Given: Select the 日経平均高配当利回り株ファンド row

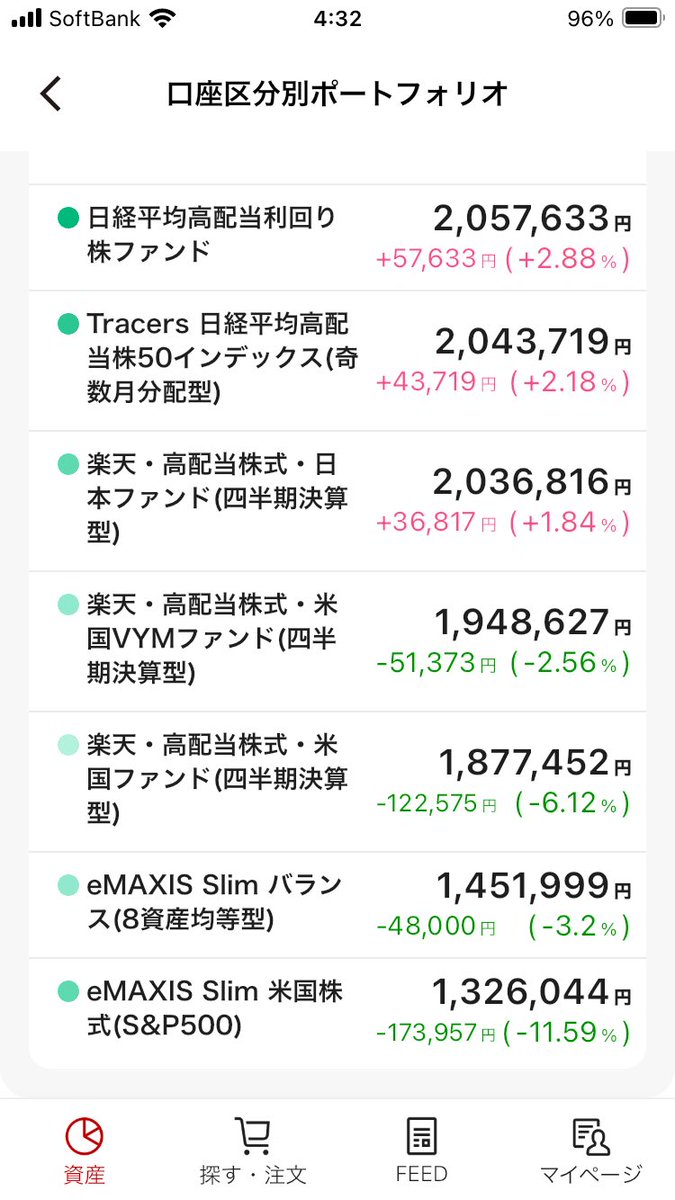Looking at the screenshot, I should pyautogui.click(x=212, y=233).
